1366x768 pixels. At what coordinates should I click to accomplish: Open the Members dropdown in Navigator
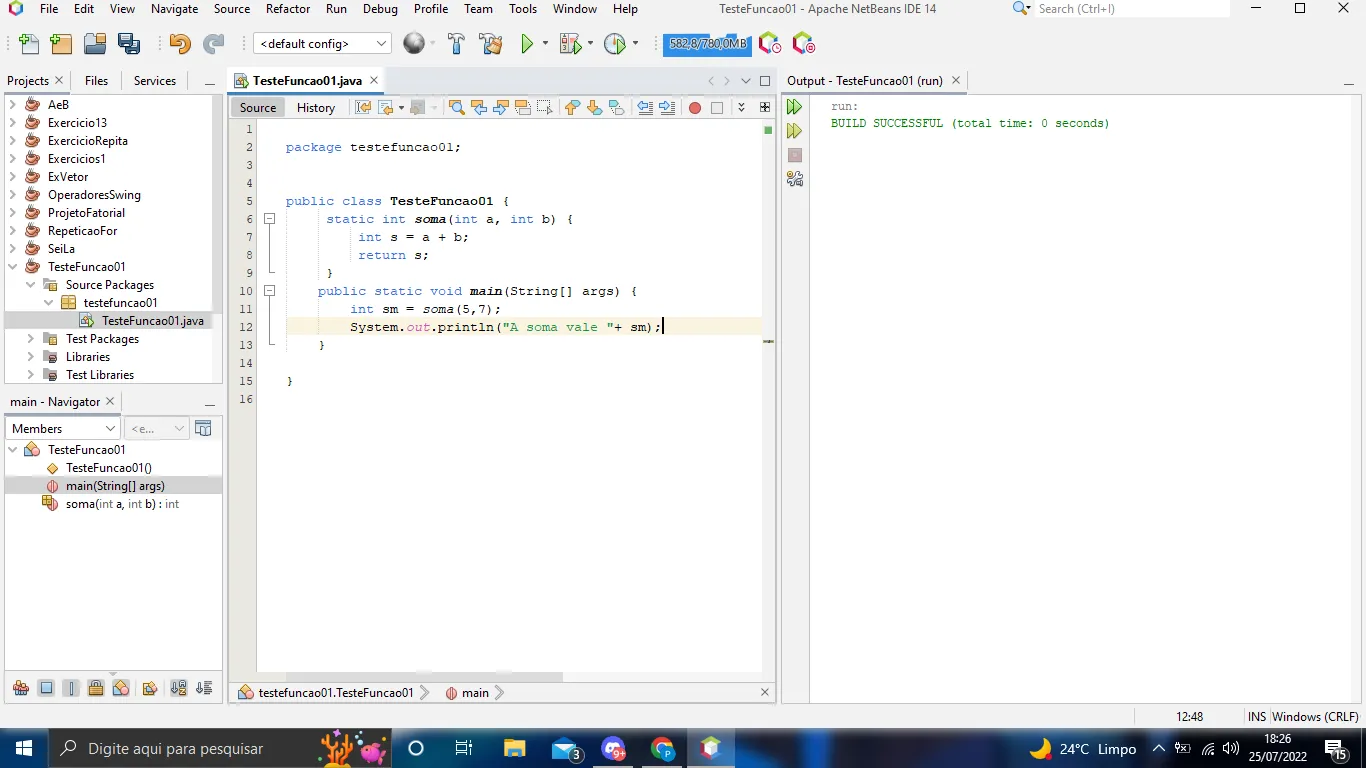(x=62, y=428)
